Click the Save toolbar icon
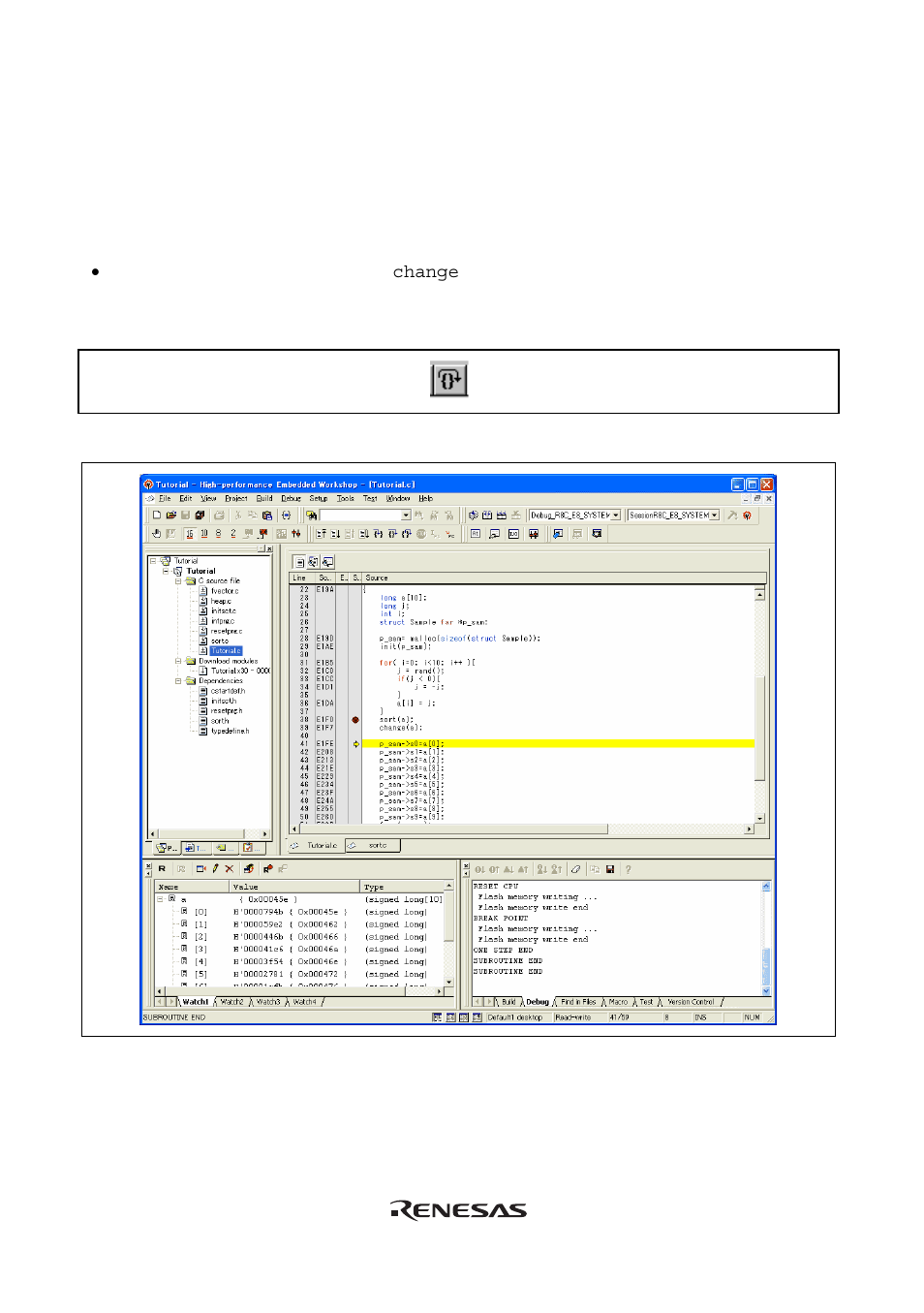Viewport: 924px width, 1313px height. (x=185, y=516)
